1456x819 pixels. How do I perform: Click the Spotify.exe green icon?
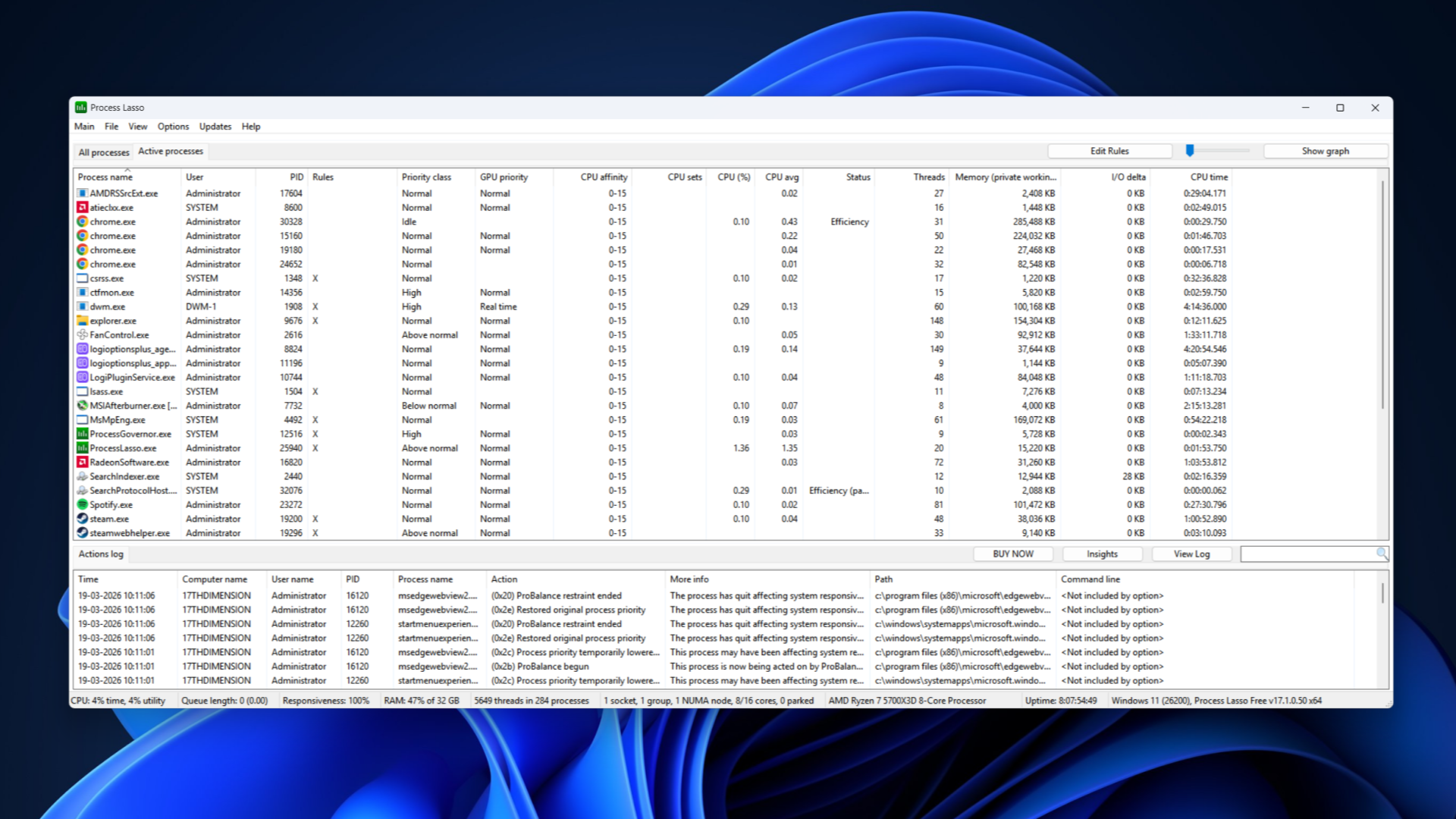[x=83, y=504]
